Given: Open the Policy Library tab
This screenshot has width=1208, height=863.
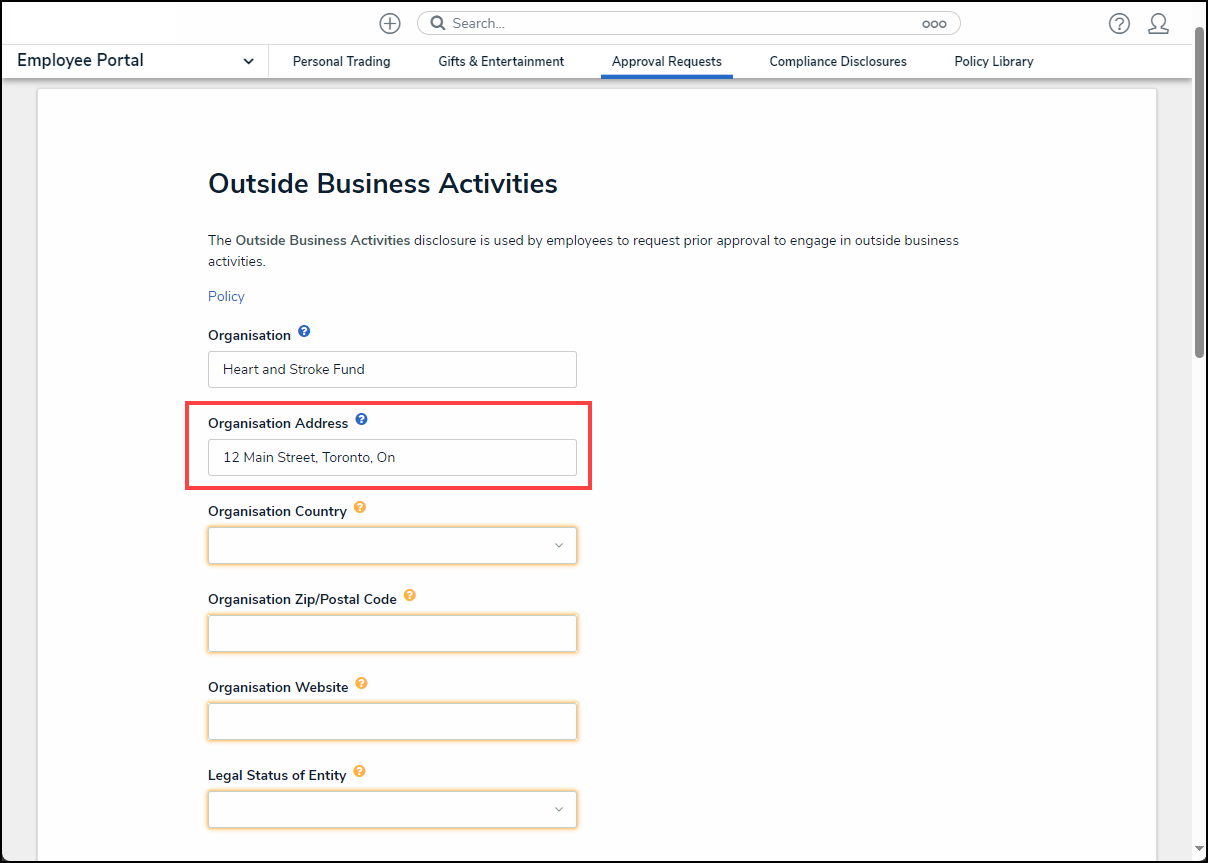Looking at the screenshot, I should (x=993, y=61).
